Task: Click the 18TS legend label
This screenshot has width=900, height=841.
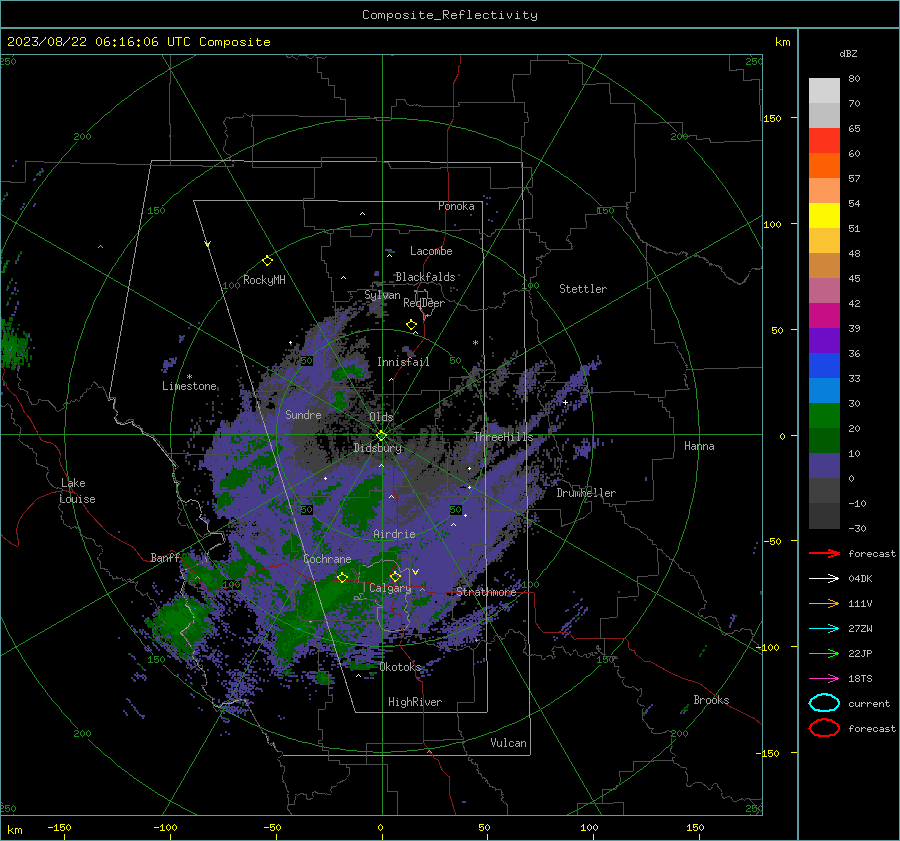Action: pos(860,678)
